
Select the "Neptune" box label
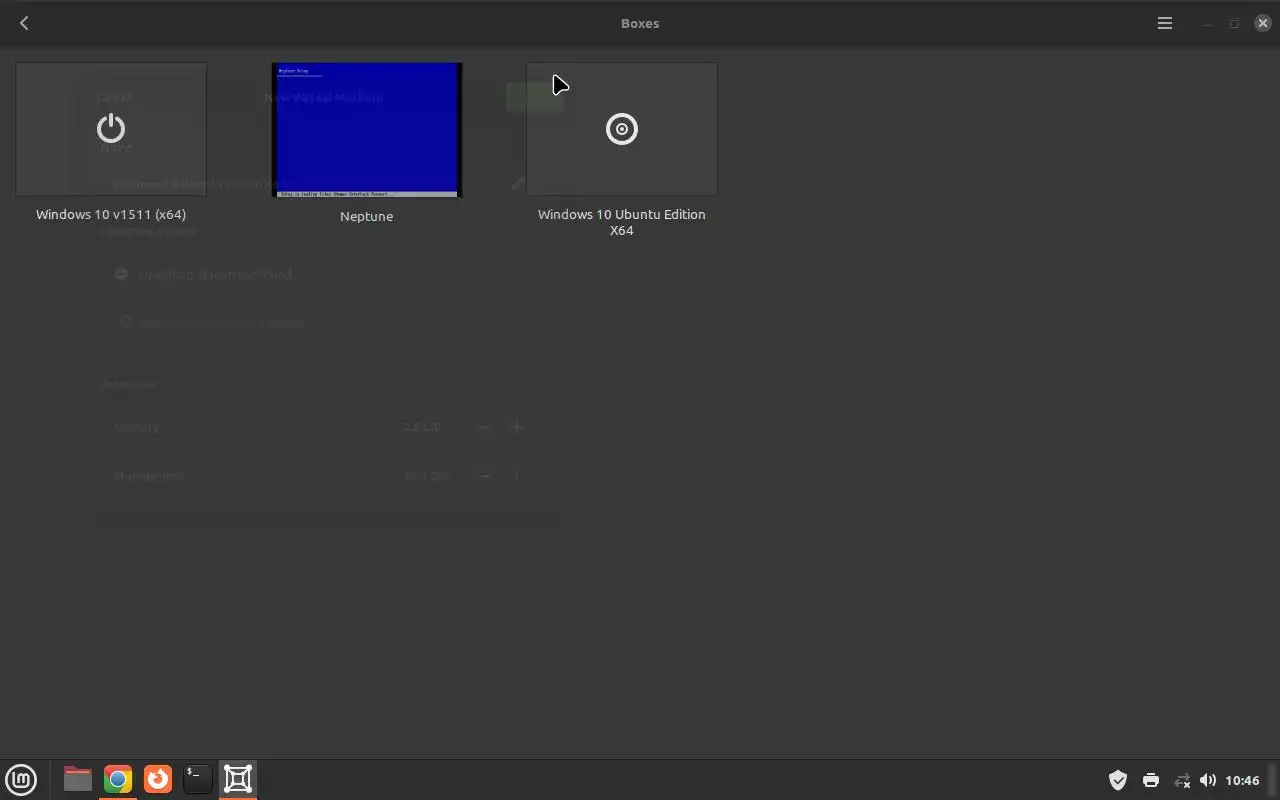click(367, 216)
